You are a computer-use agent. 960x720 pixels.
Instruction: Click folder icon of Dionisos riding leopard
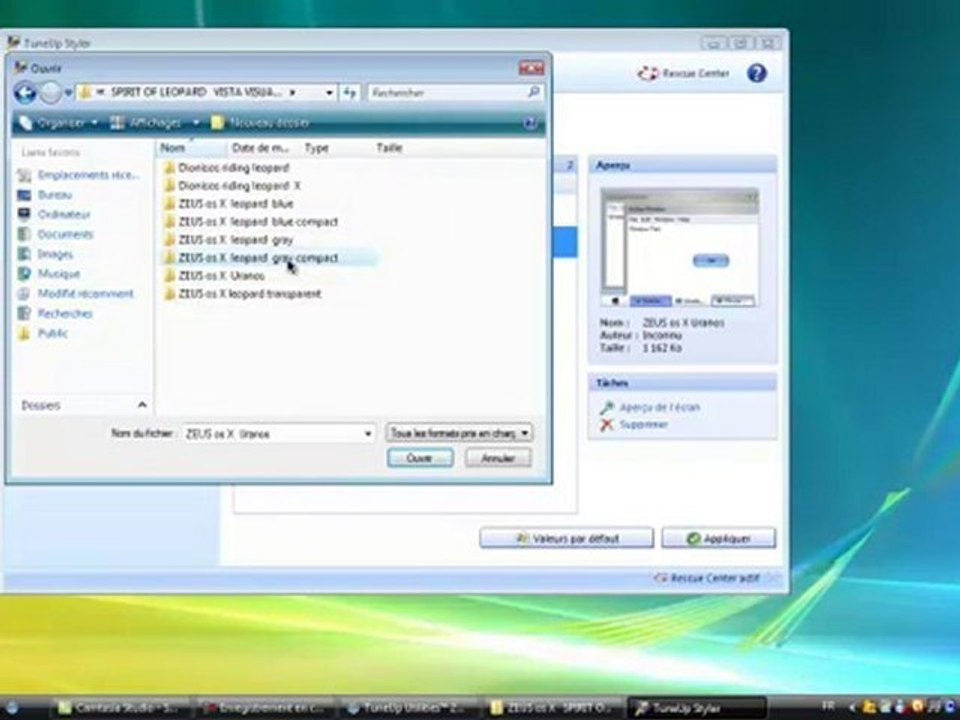[170, 168]
